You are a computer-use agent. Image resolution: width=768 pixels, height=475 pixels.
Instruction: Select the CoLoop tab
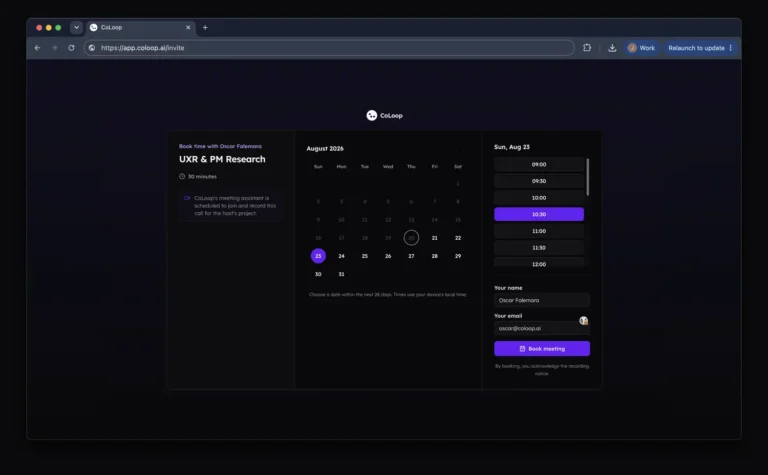click(x=141, y=27)
